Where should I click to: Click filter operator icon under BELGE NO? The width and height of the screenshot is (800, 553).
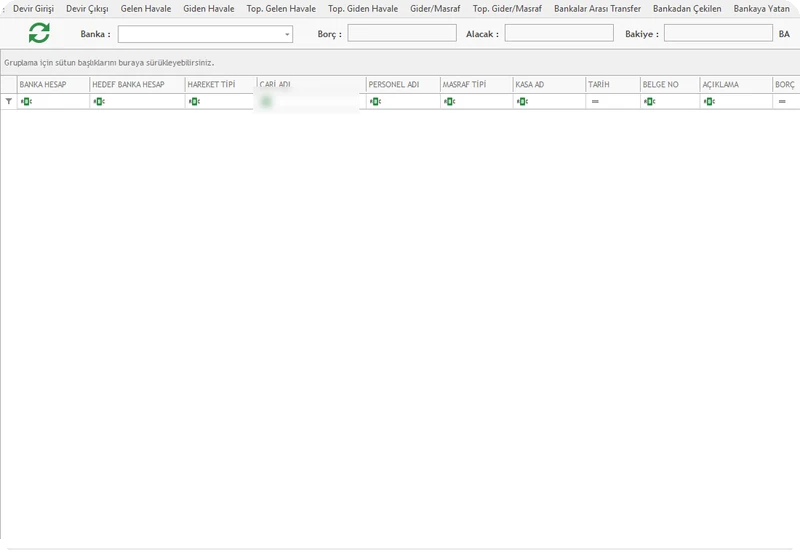coord(649,102)
